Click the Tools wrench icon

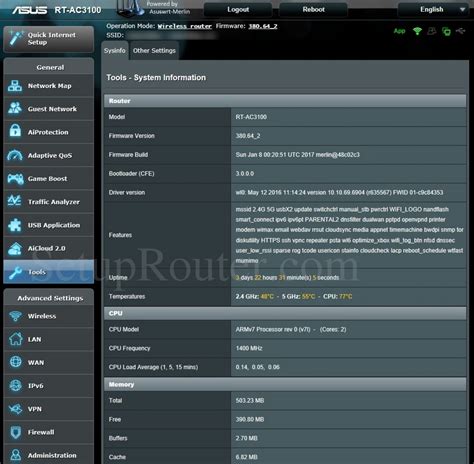tap(15, 272)
